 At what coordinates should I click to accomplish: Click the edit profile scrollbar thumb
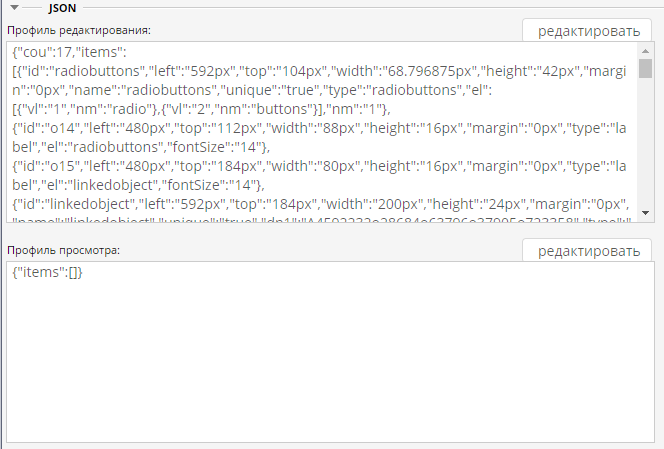coord(646,68)
